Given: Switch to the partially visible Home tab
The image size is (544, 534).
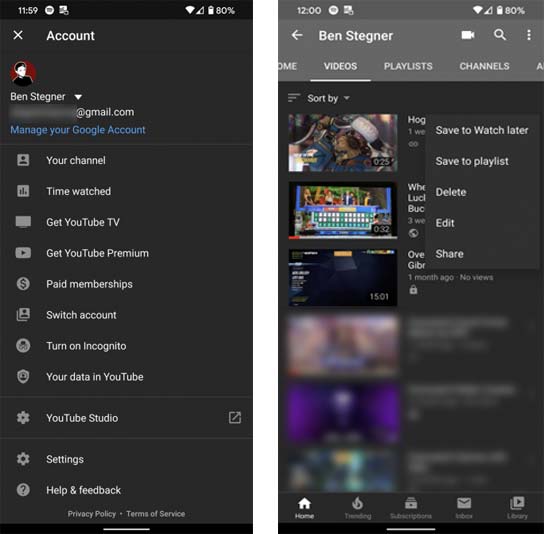Looking at the screenshot, I should [288, 66].
